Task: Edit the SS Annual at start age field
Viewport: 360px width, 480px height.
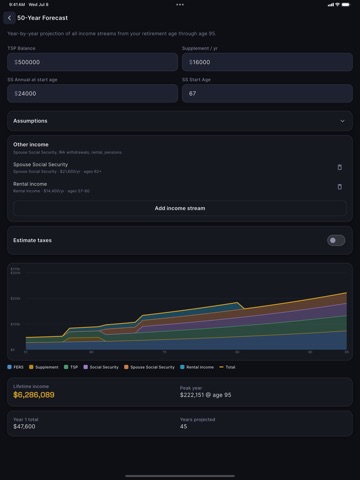Action: pos(92,93)
